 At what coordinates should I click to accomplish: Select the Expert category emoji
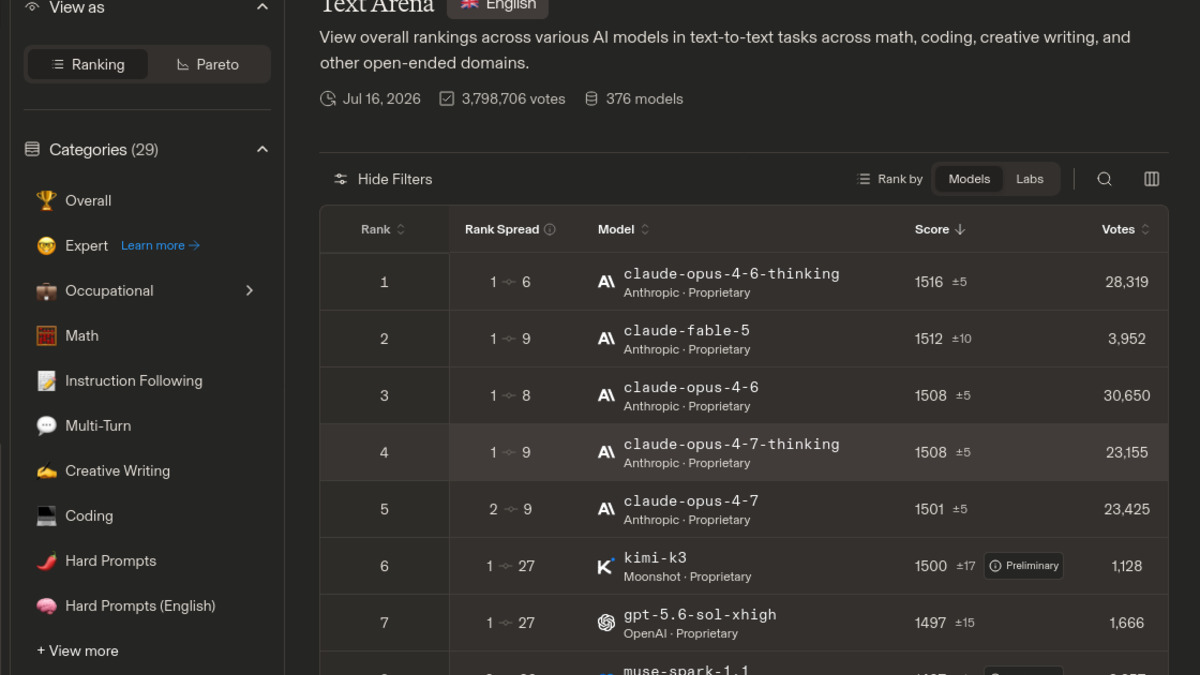click(46, 245)
